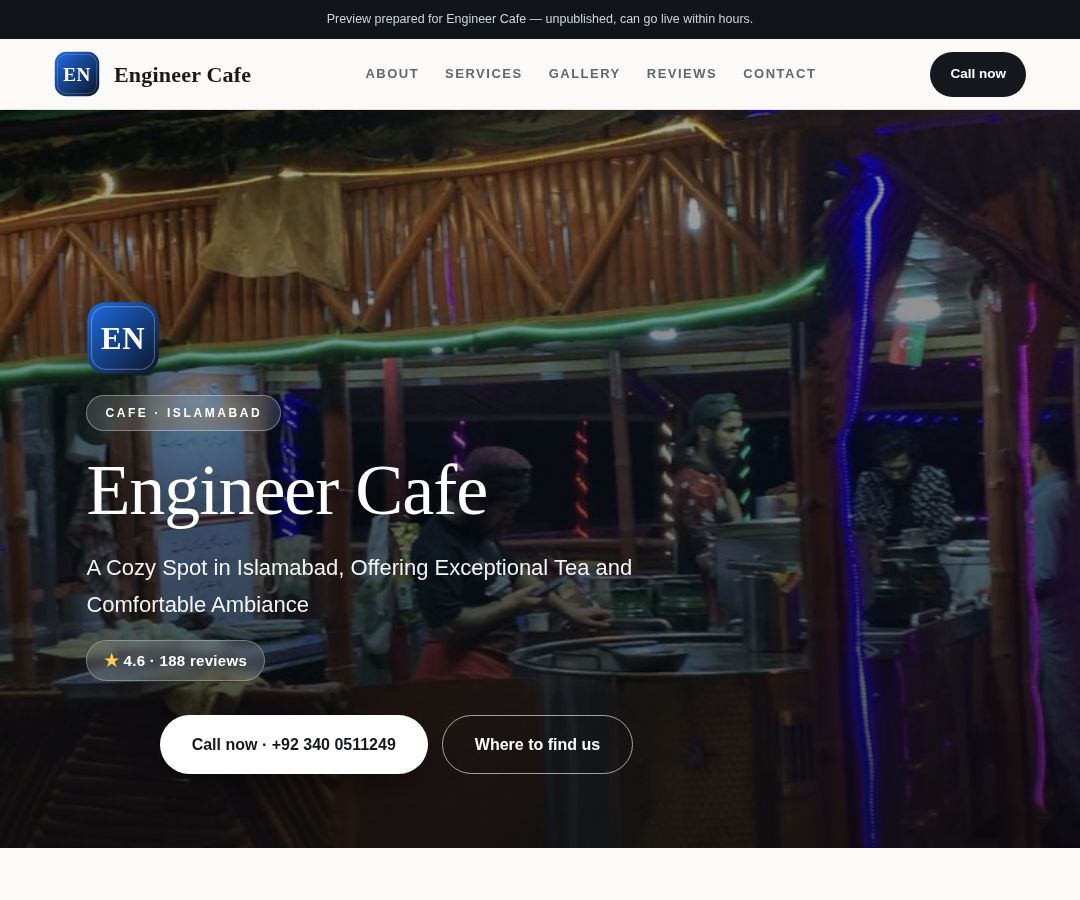The width and height of the screenshot is (1080, 900).
Task: Click the header Call now button
Action: click(977, 74)
